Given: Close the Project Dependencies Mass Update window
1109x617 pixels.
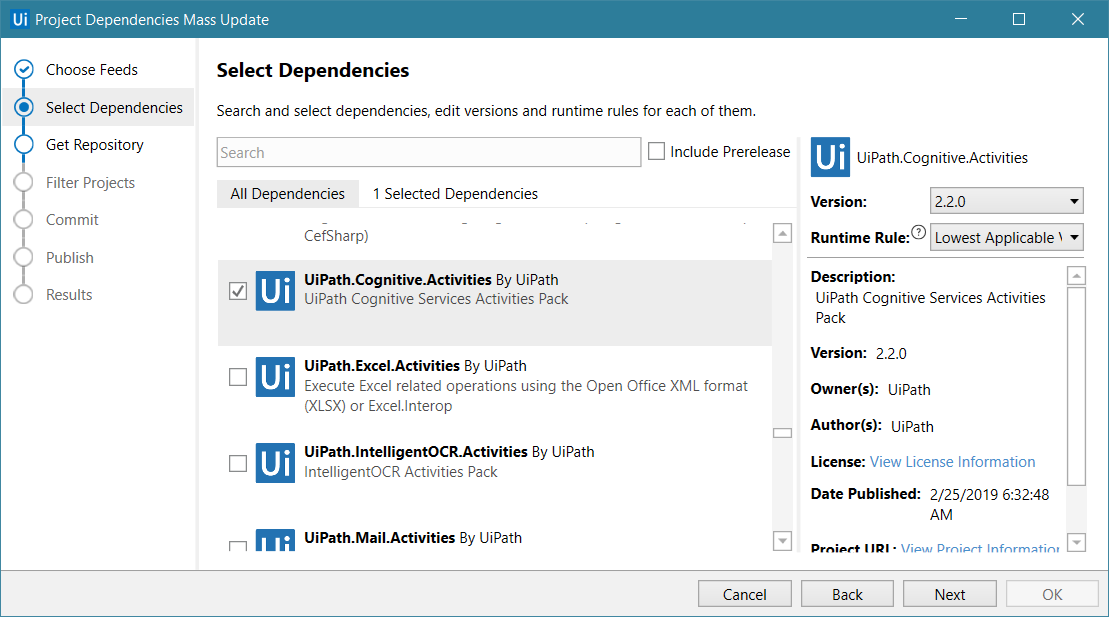Looking at the screenshot, I should pos(1077,19).
